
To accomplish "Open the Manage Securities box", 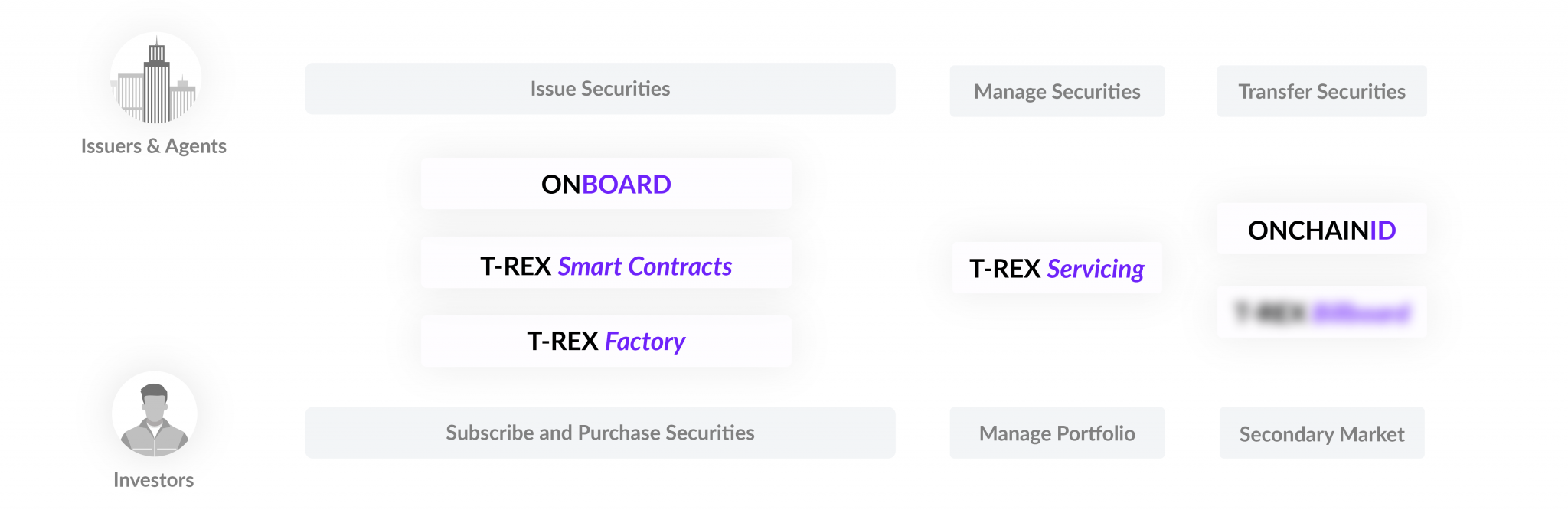I will click(x=1057, y=92).
